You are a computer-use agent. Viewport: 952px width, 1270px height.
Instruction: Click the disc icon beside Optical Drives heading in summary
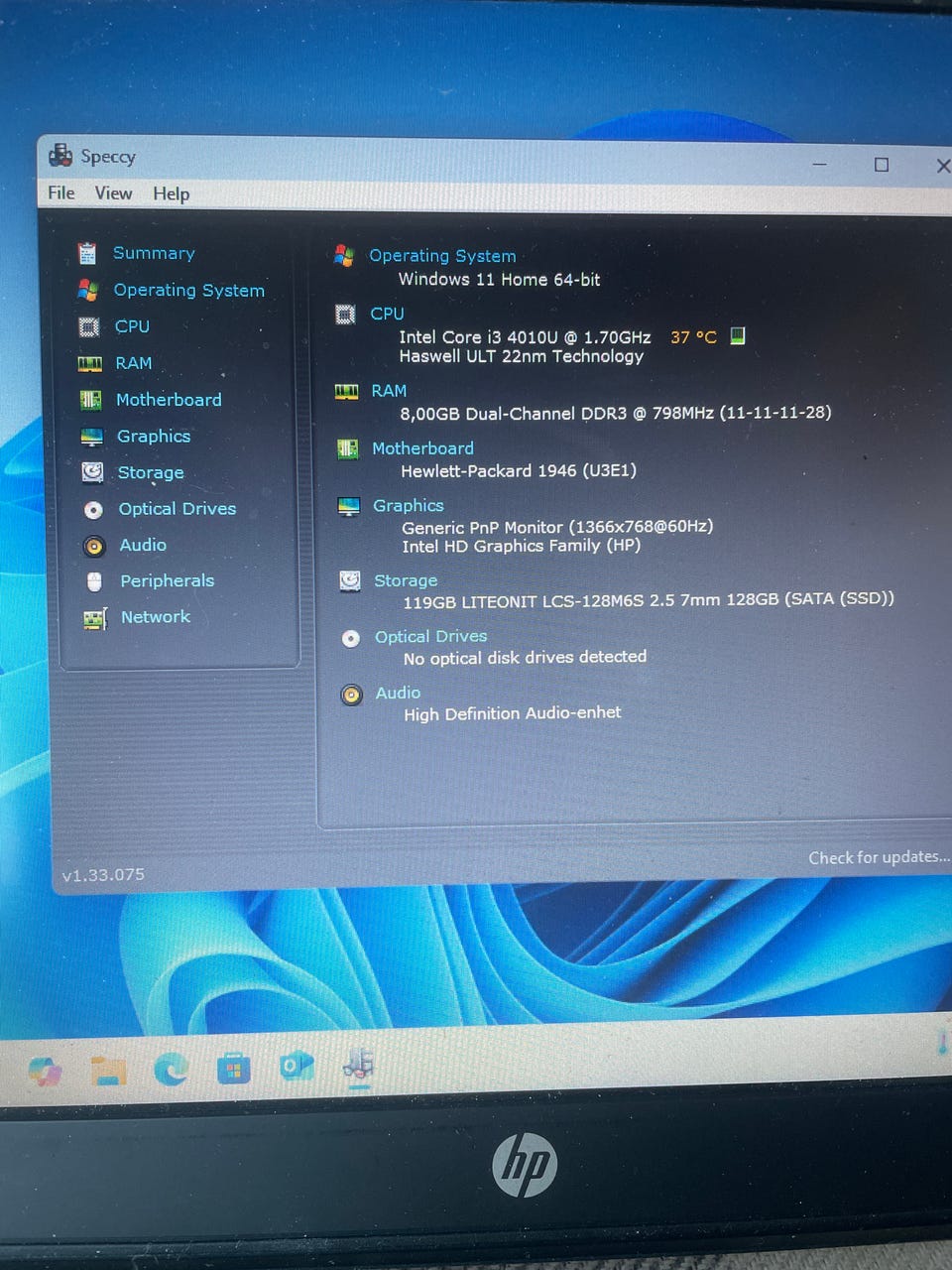(x=351, y=638)
